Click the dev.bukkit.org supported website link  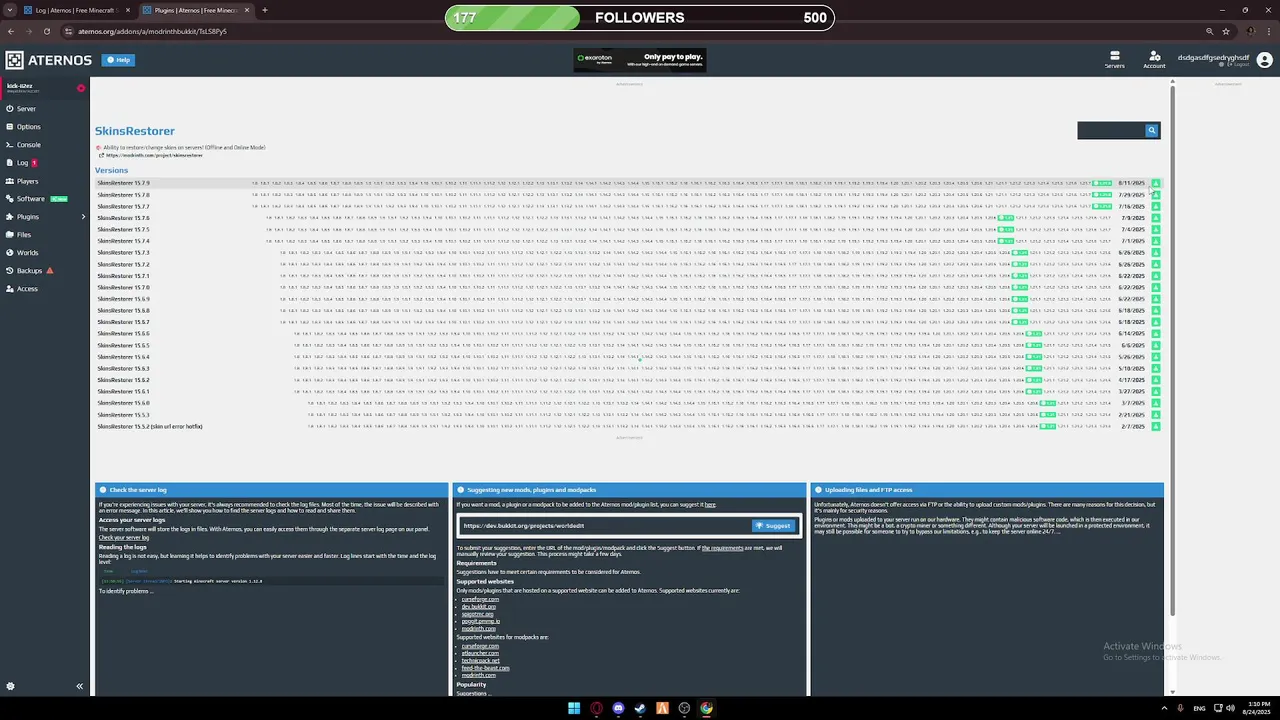pos(479,607)
